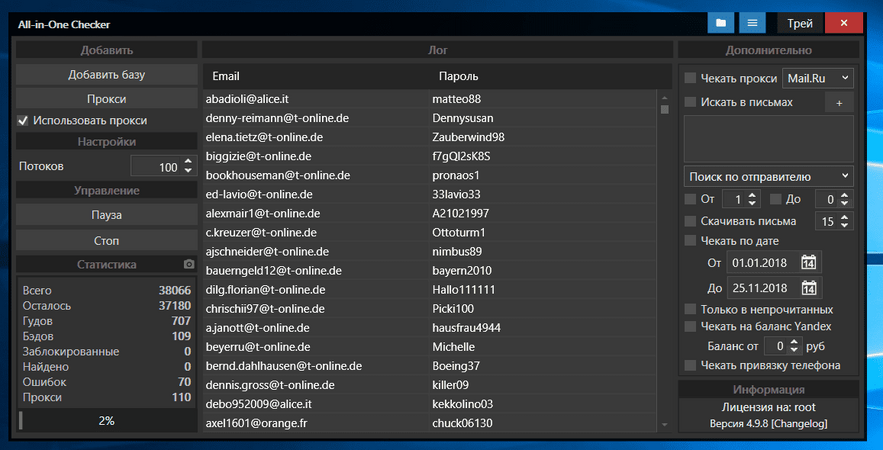Click the blue folder icon in title bar
This screenshot has height=450, width=883.
pyautogui.click(x=720, y=23)
